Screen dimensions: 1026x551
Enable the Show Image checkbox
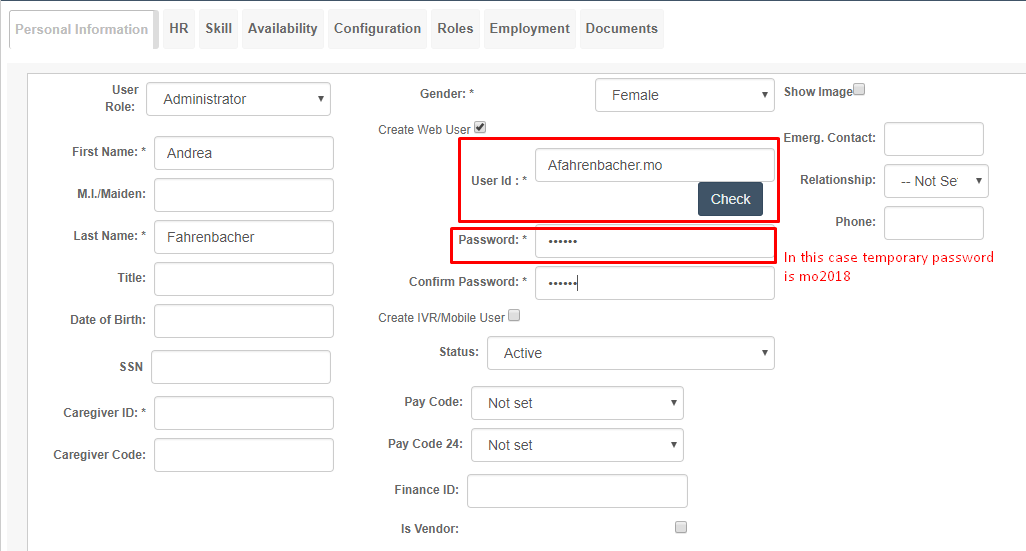[x=859, y=89]
